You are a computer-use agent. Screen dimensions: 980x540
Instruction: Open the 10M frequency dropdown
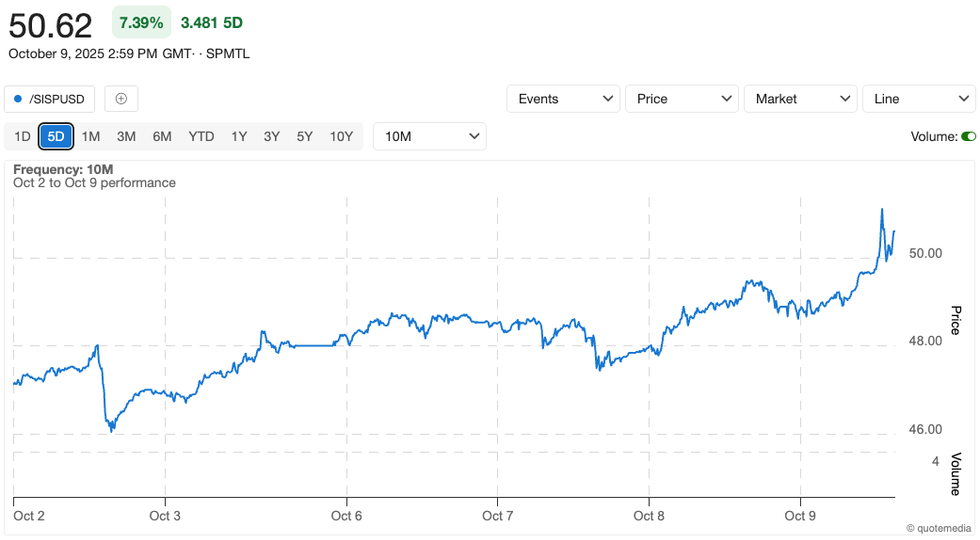coord(429,136)
